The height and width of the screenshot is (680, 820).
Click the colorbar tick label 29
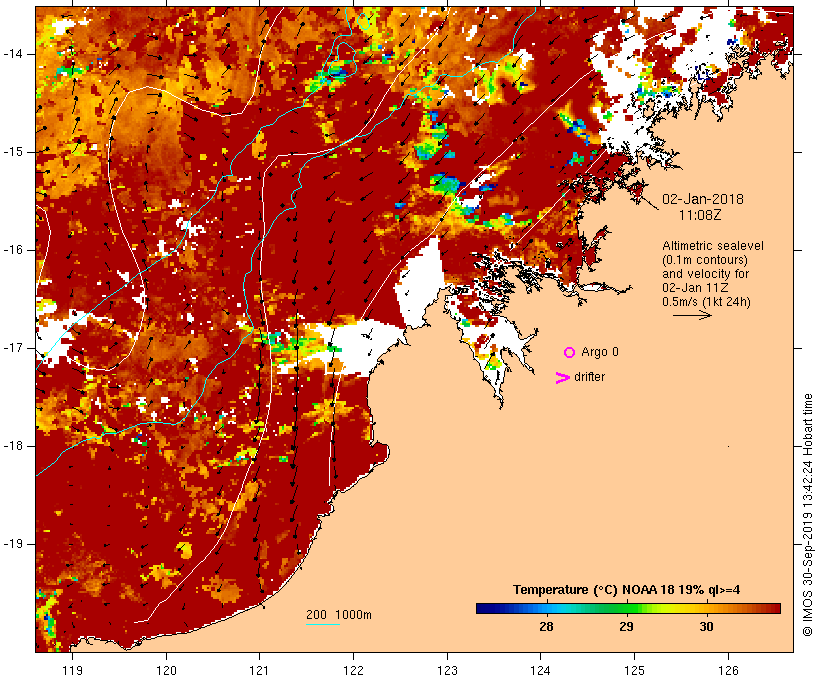(x=627, y=626)
